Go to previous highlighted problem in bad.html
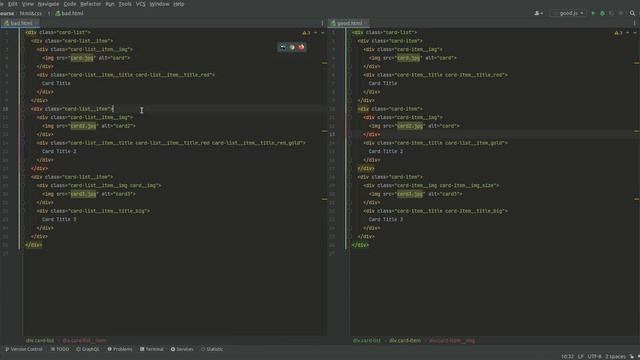This screenshot has width=640, height=360. click(316, 33)
